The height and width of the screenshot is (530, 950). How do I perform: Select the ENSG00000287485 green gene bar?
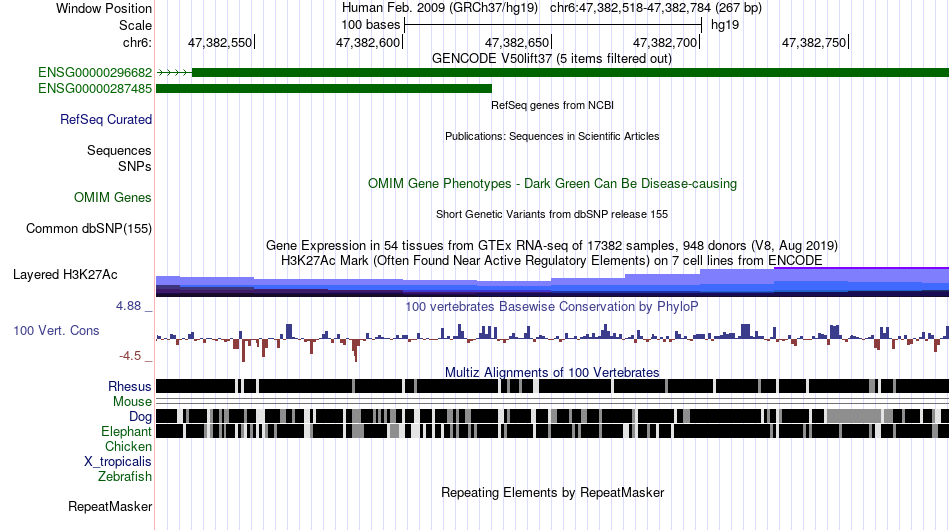pyautogui.click(x=324, y=88)
